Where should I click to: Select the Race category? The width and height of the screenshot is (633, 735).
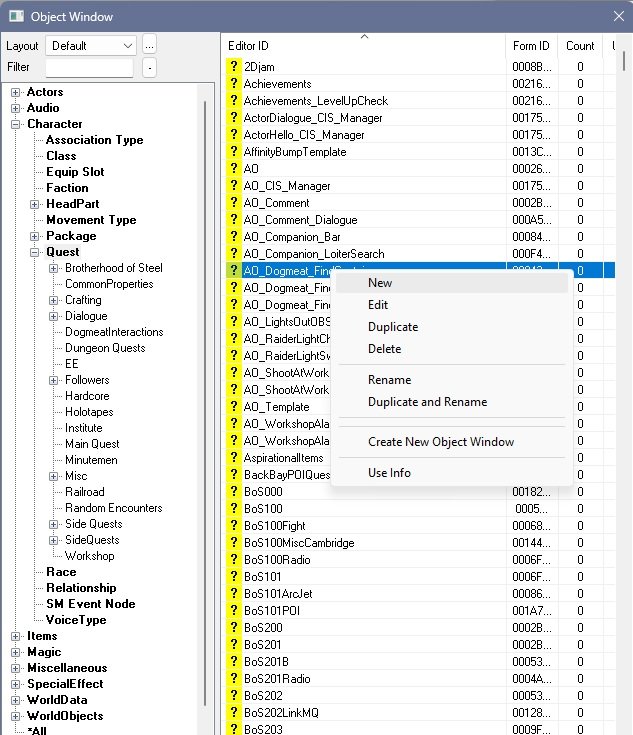[61, 572]
